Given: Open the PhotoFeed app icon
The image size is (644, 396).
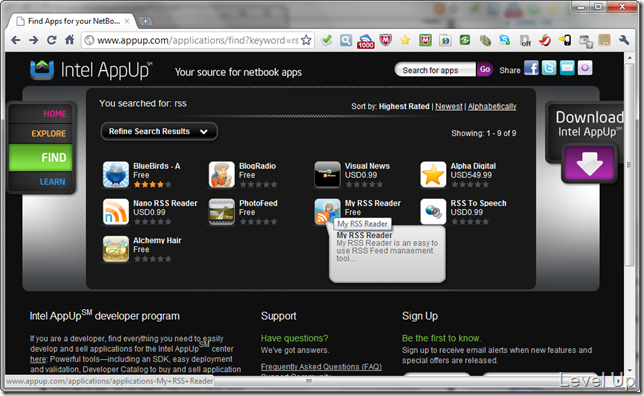Looking at the screenshot, I should [222, 212].
